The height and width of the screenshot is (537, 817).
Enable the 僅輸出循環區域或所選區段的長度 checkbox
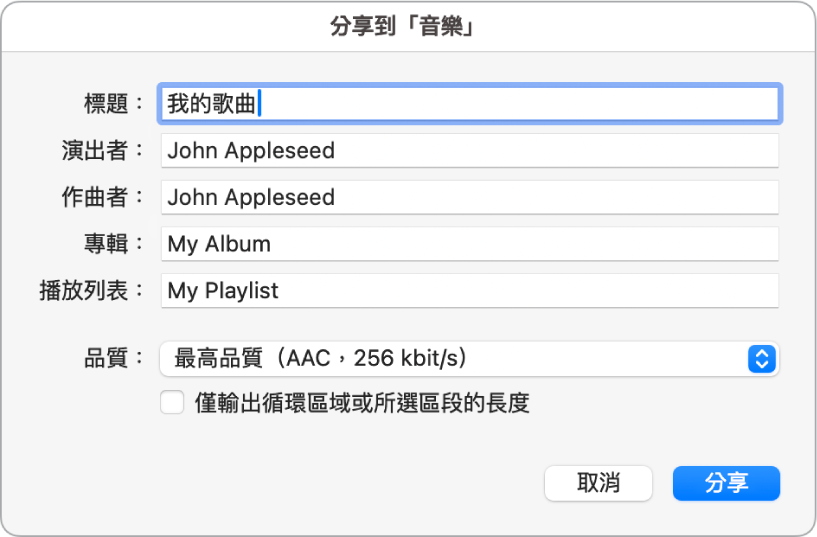(x=172, y=403)
